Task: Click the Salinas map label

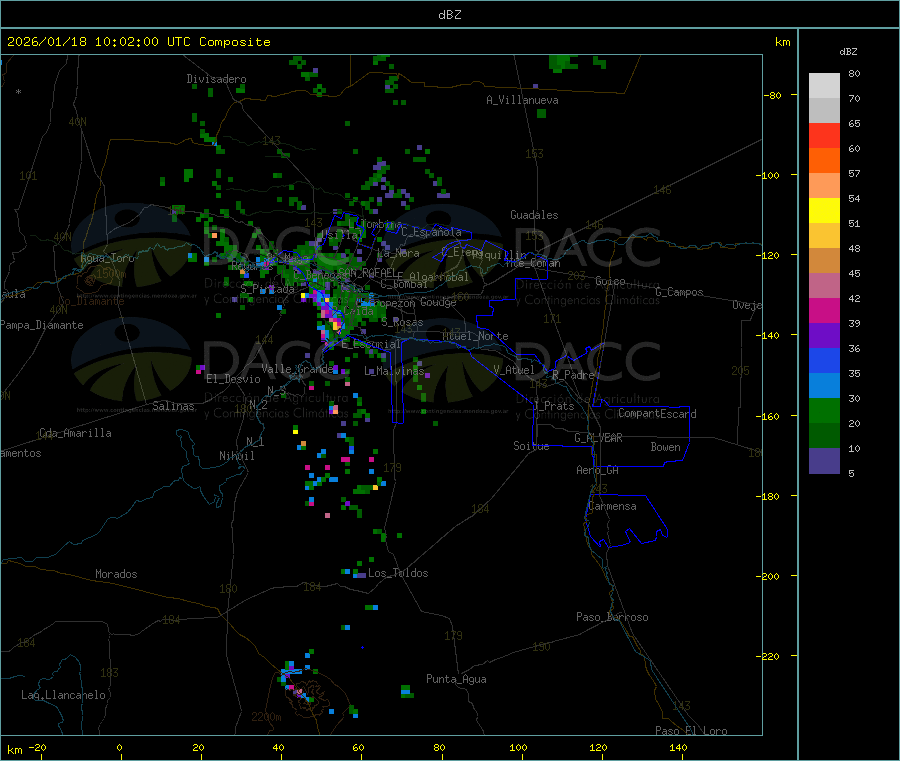Action: click(x=173, y=406)
